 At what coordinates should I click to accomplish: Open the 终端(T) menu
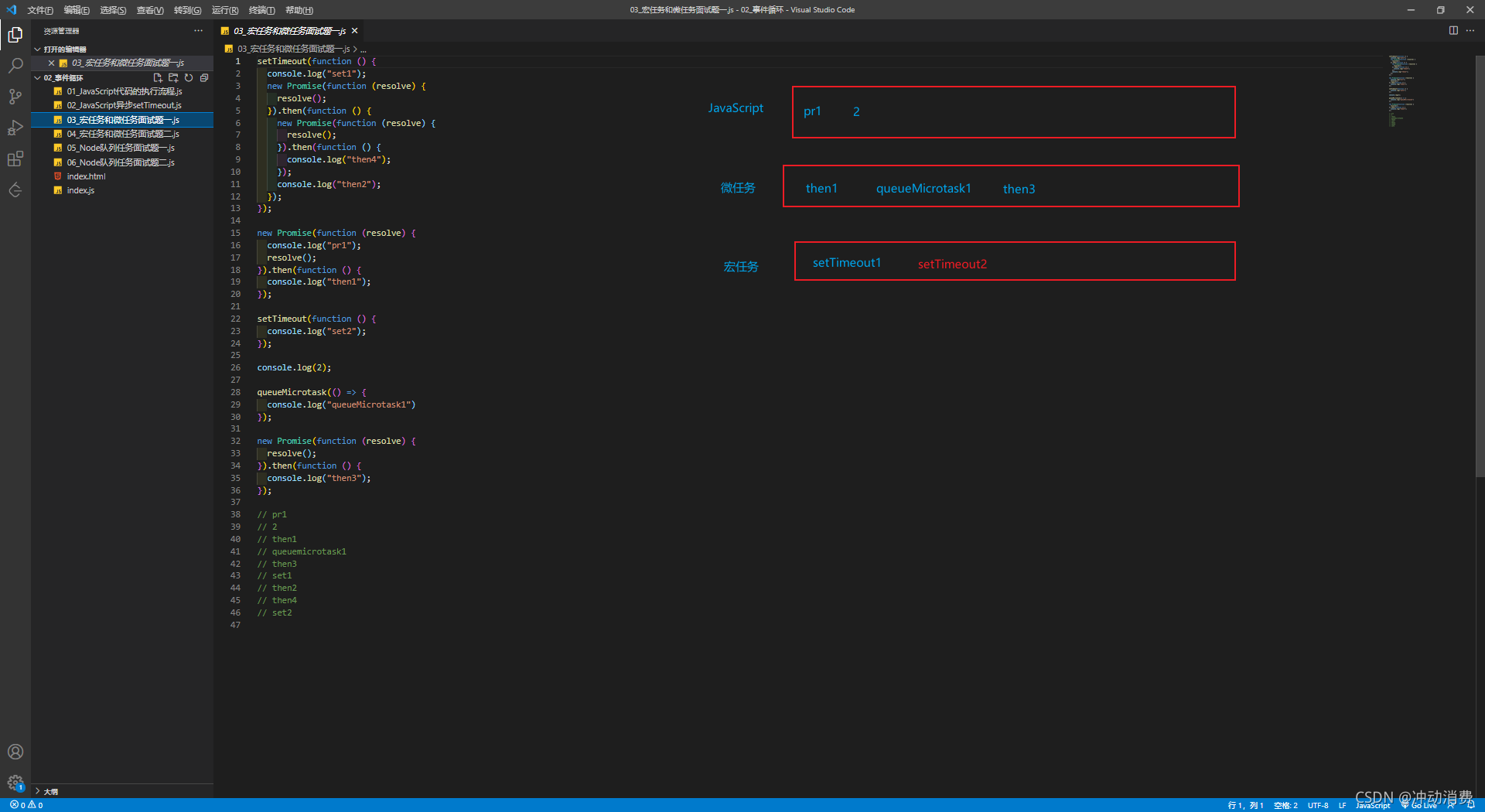pos(262,10)
